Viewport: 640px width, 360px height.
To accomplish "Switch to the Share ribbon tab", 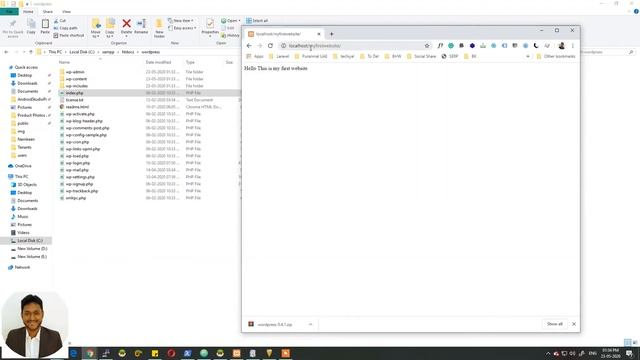I will (x=48, y=12).
